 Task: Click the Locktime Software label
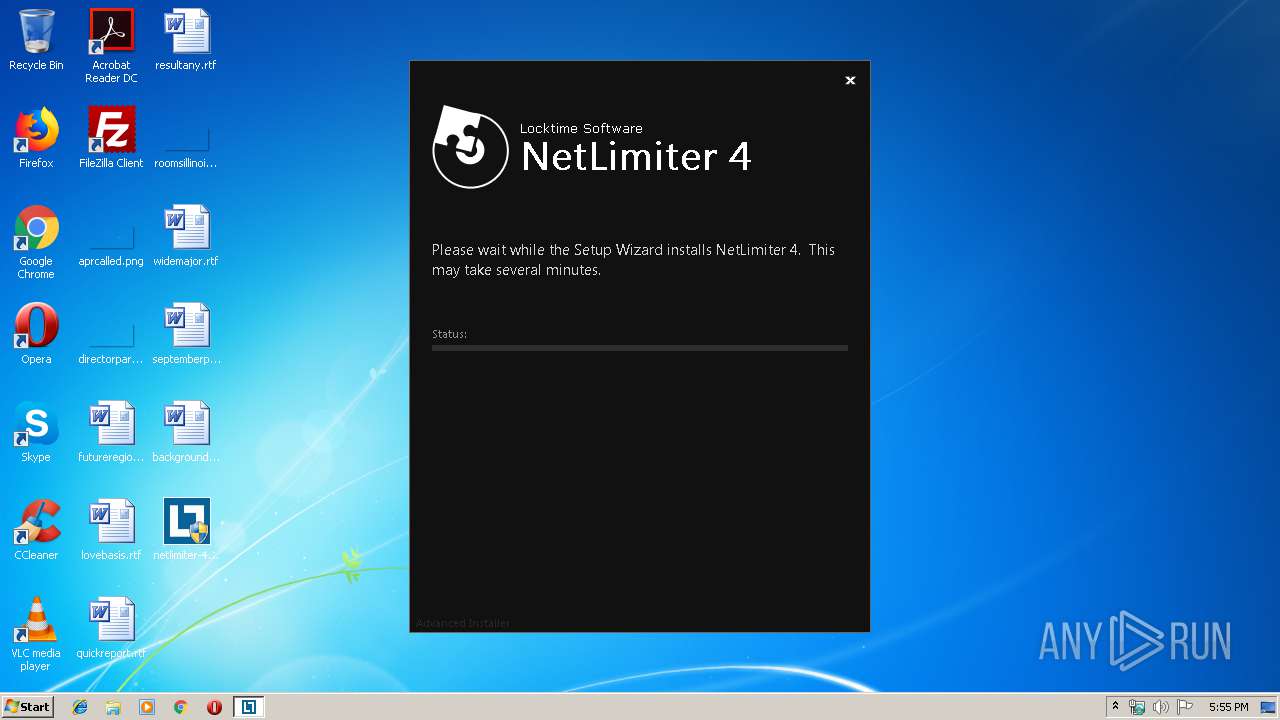(x=581, y=128)
